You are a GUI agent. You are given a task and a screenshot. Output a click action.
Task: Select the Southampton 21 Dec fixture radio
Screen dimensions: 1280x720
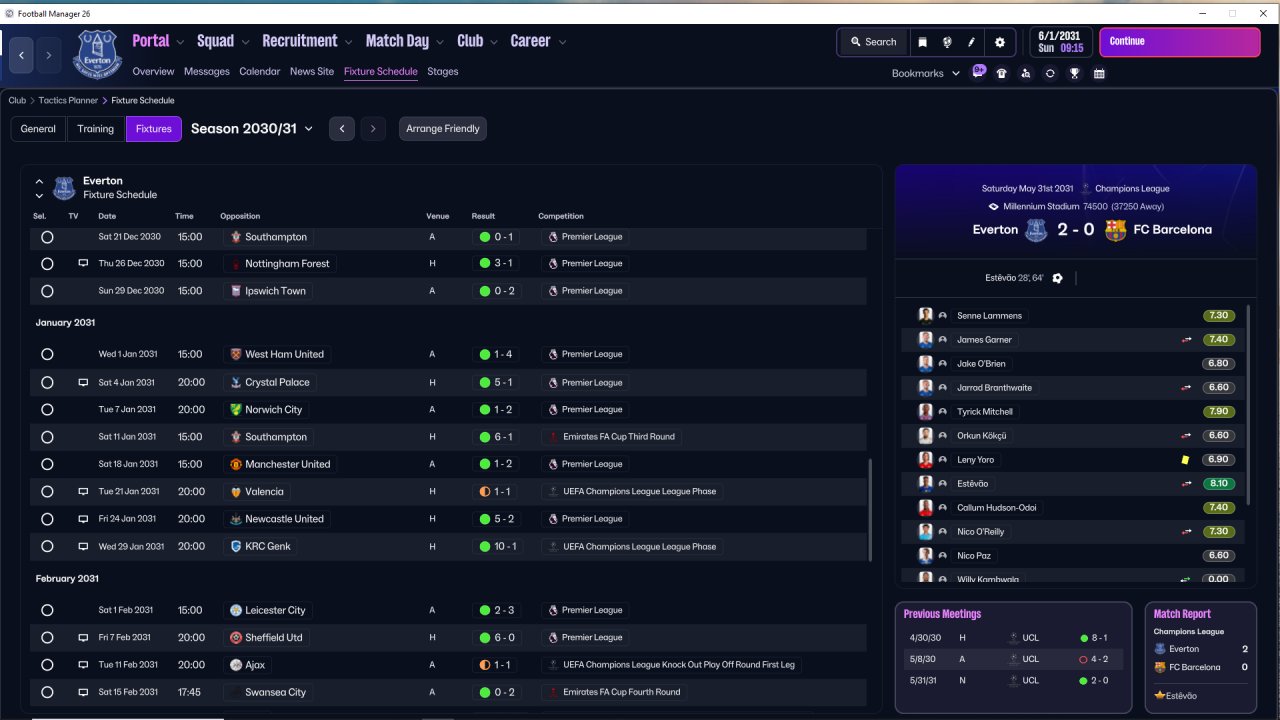point(47,237)
